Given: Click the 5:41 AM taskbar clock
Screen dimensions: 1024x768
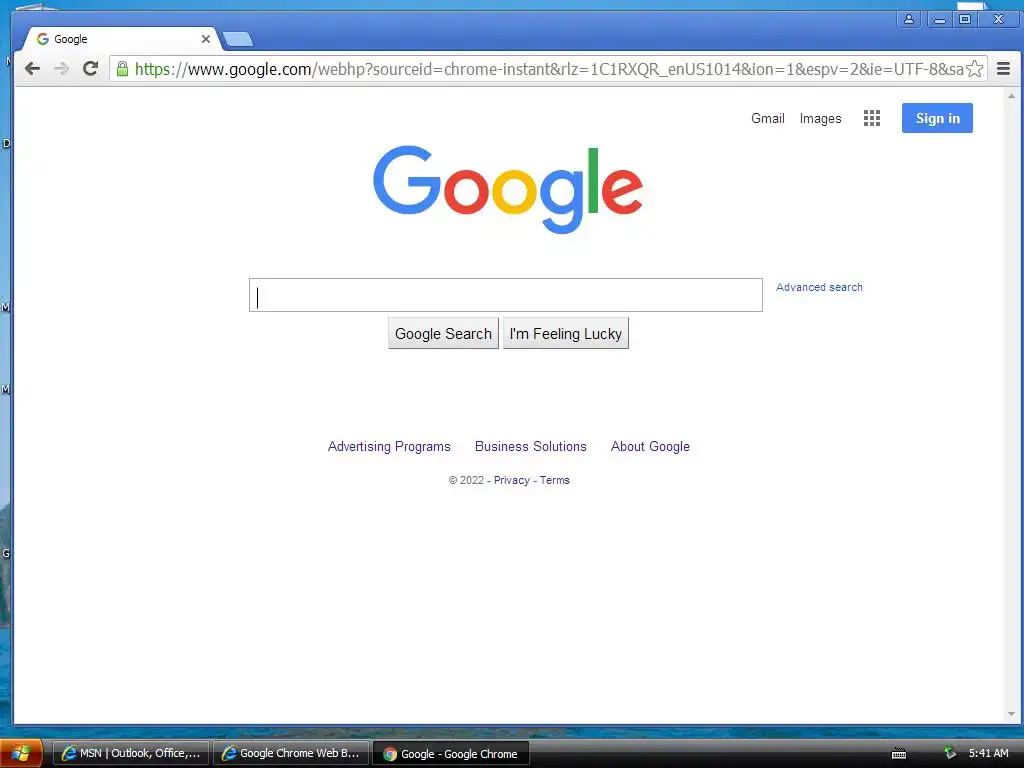Looking at the screenshot, I should point(989,754).
